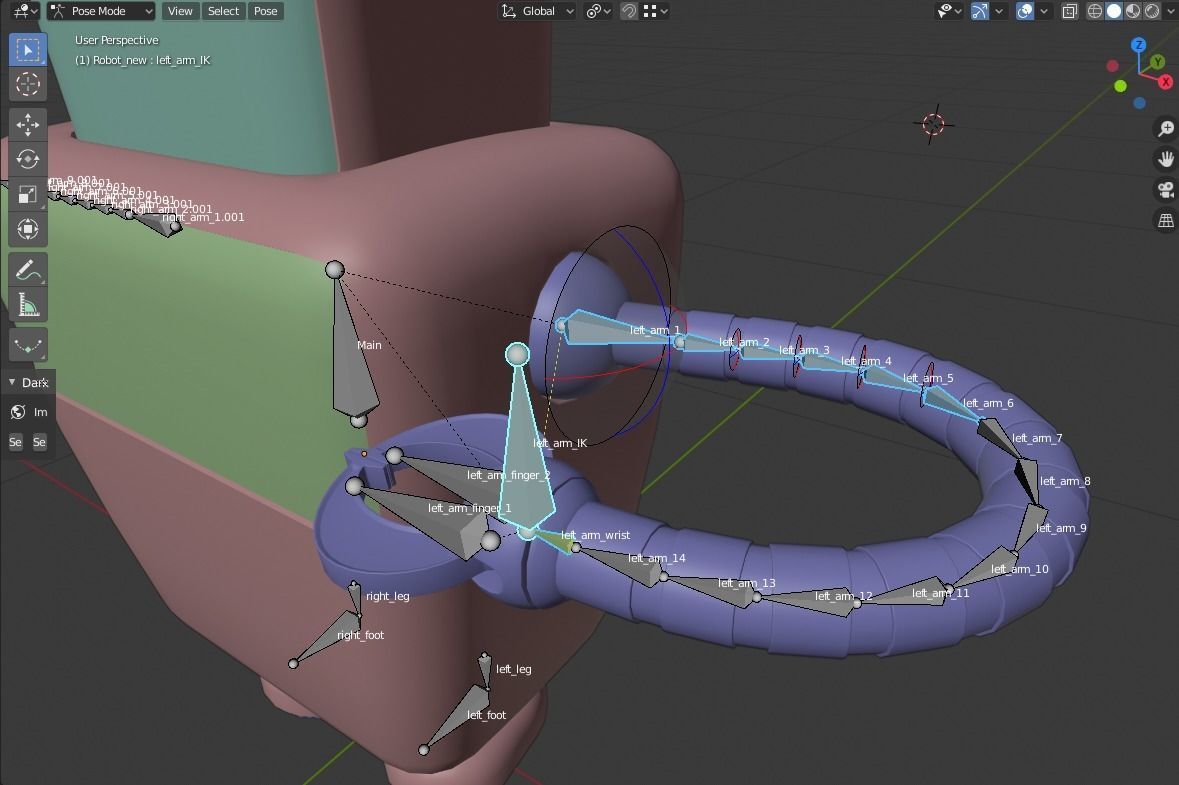Click the red X axis gizmo handle
This screenshot has height=785, width=1179.
[1165, 81]
